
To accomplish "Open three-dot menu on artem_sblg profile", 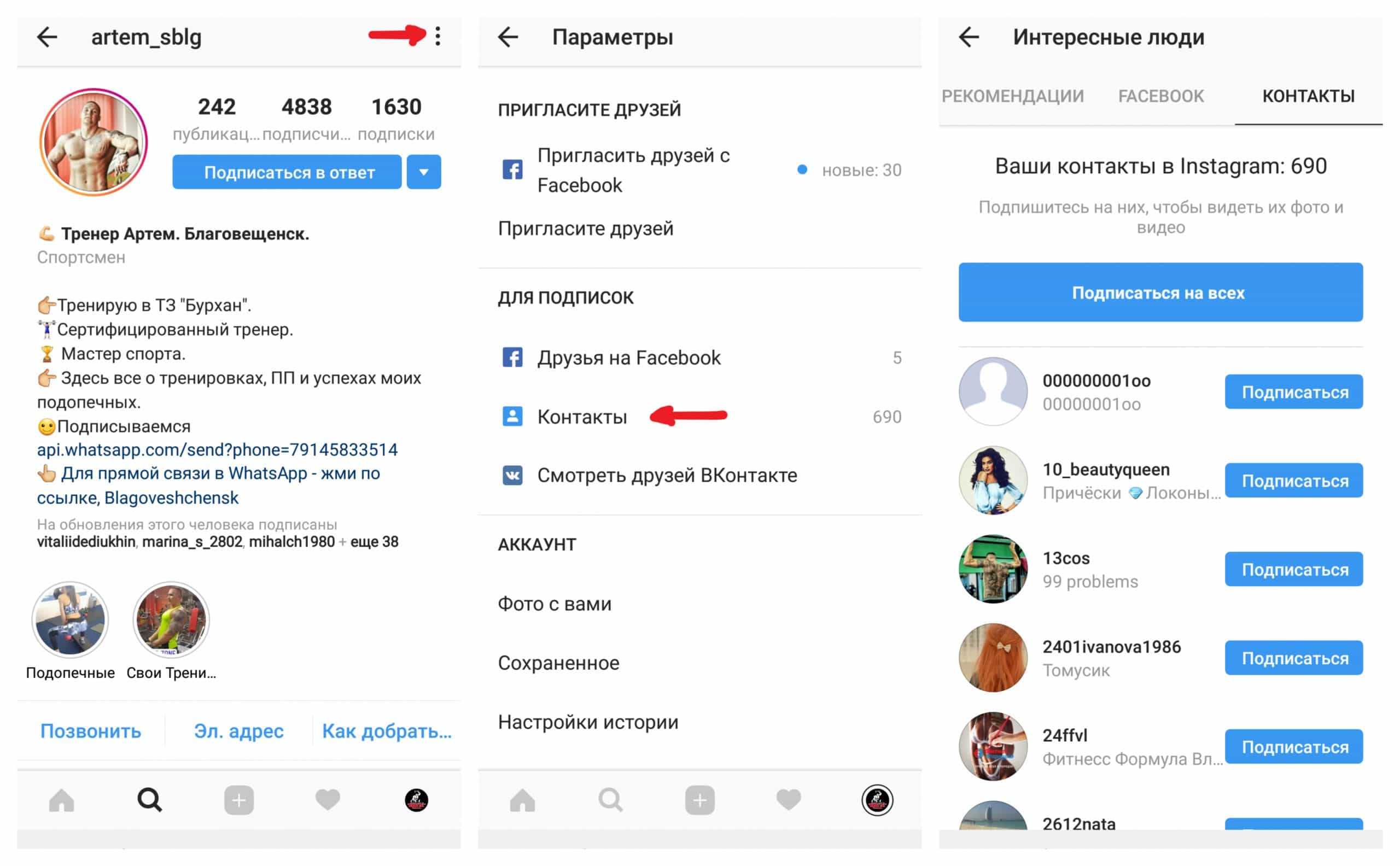I will pyautogui.click(x=437, y=36).
